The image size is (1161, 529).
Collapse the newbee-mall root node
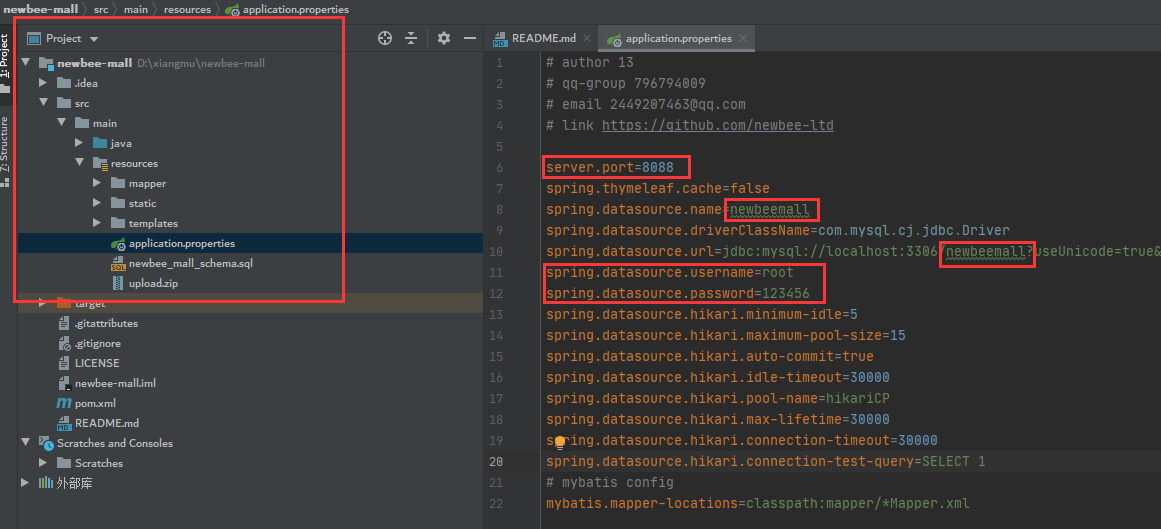(x=27, y=63)
